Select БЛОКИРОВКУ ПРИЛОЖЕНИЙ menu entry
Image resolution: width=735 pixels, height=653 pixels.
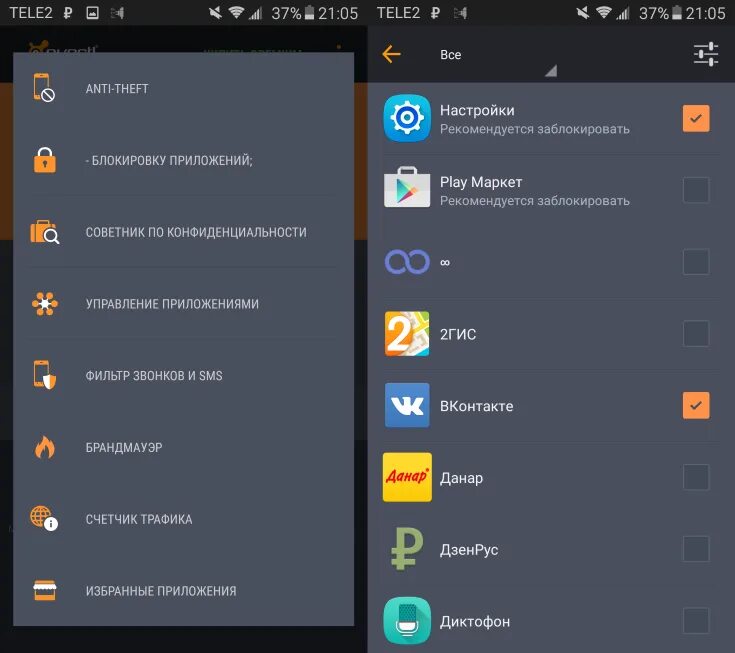183,160
